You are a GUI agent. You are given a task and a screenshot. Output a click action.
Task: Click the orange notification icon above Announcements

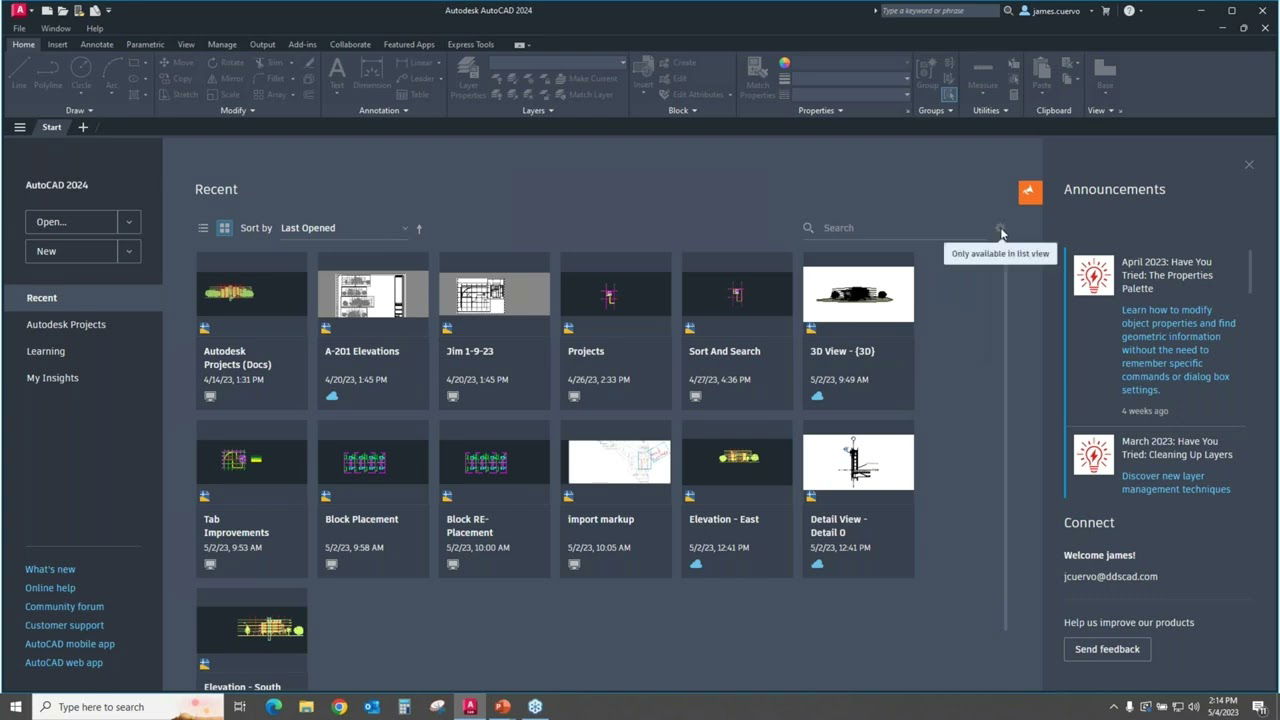[1030, 192]
